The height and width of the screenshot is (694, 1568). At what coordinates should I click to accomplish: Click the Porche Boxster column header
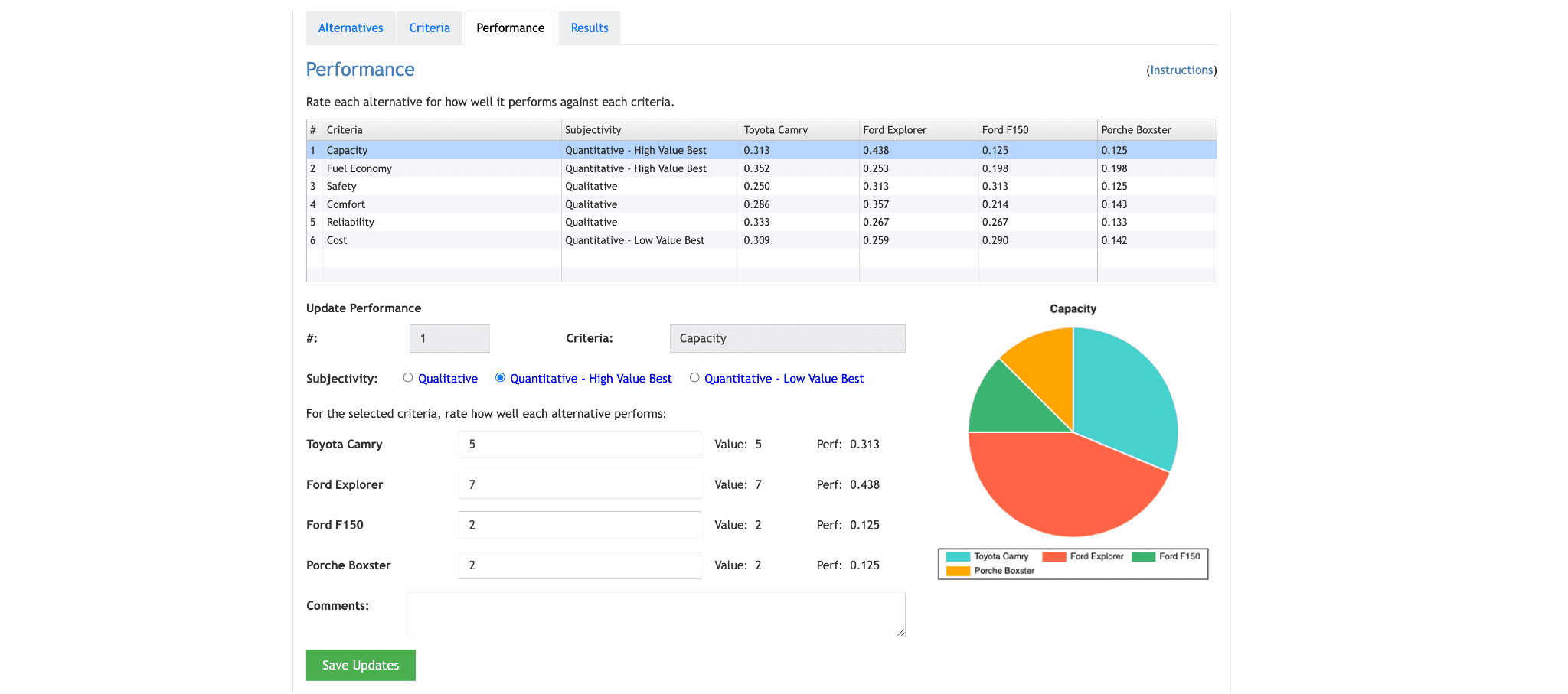[x=1157, y=130]
